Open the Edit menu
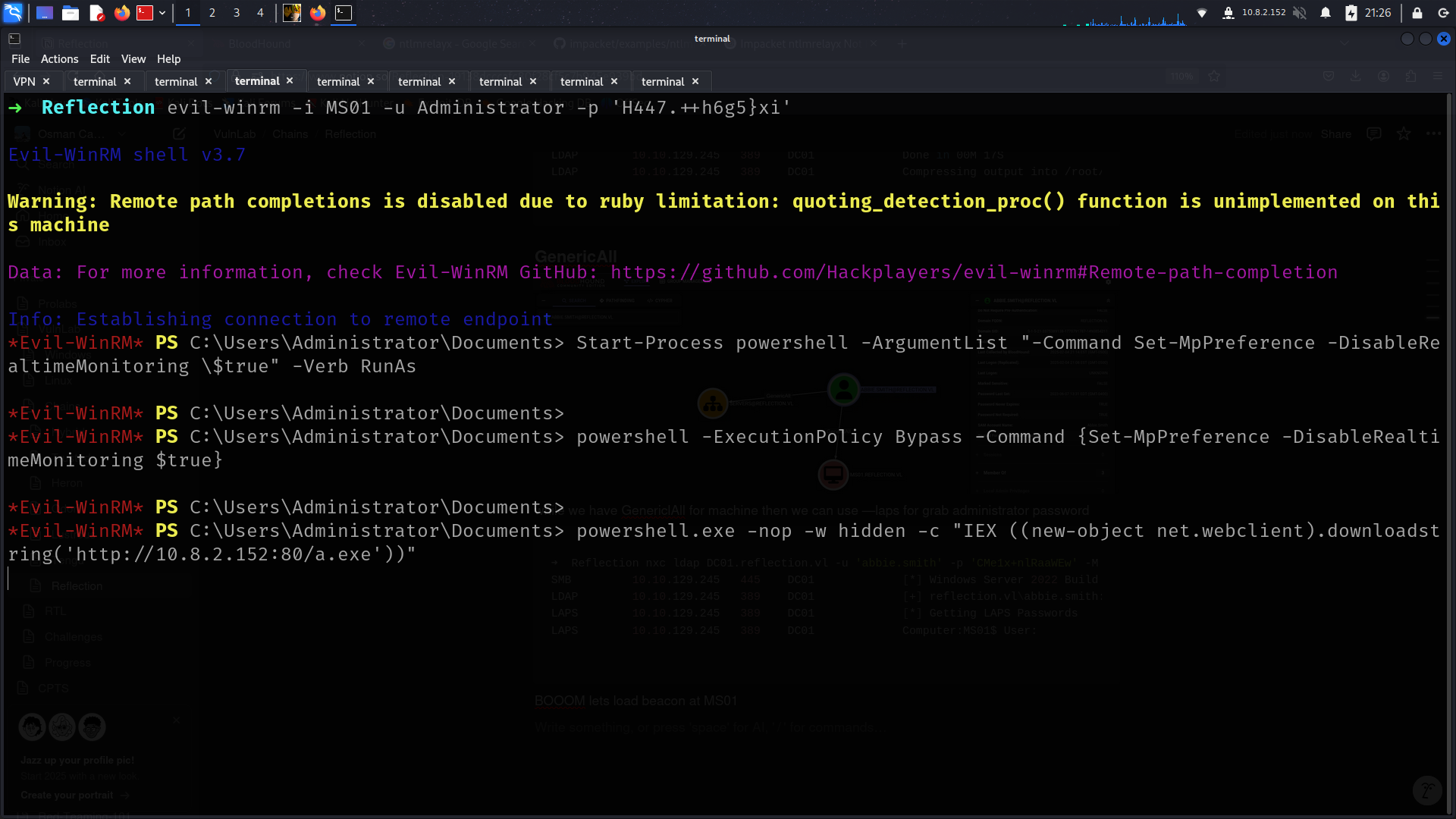Image resolution: width=1456 pixels, height=819 pixels. click(100, 59)
